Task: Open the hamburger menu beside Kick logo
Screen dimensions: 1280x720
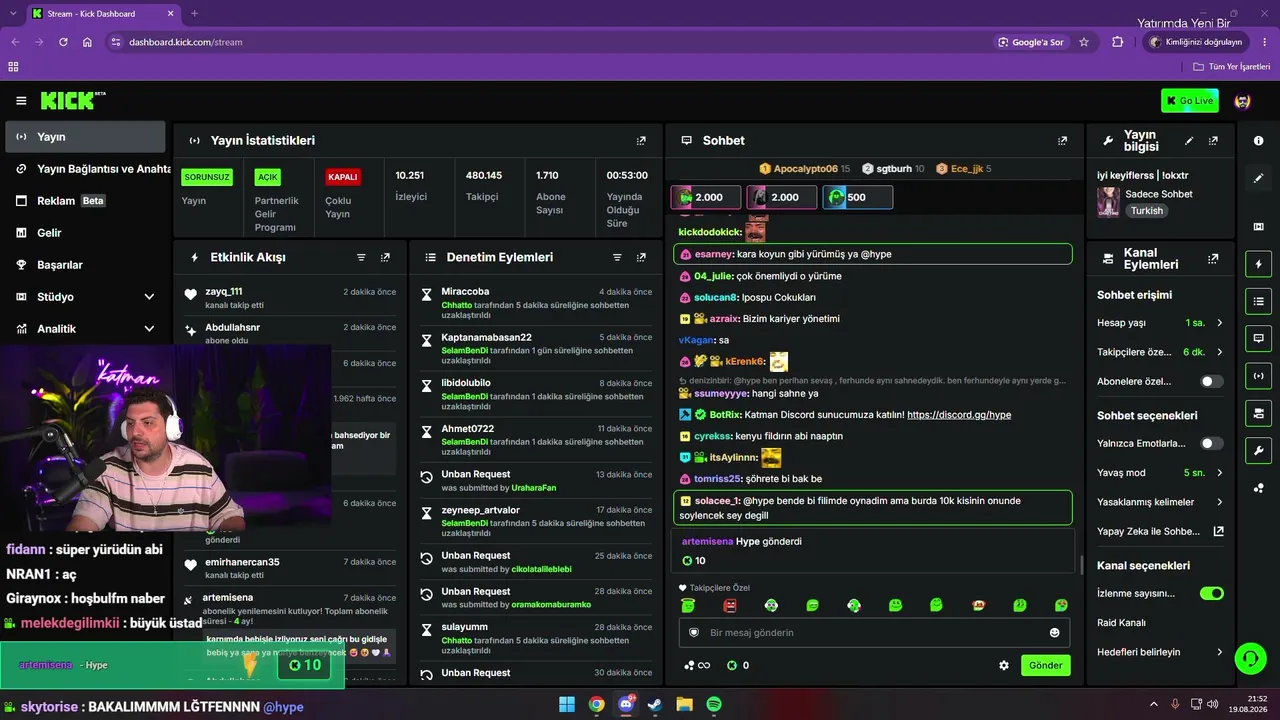Action: pos(21,101)
